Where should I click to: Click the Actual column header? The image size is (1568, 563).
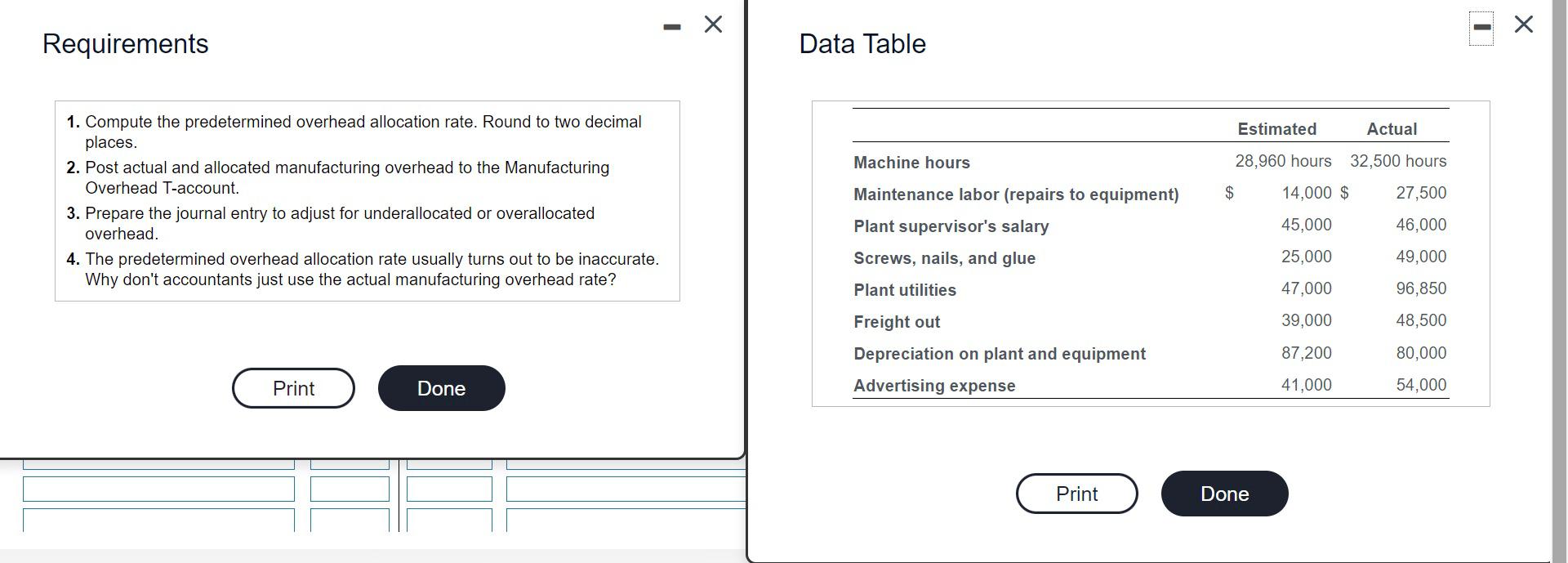1391,128
